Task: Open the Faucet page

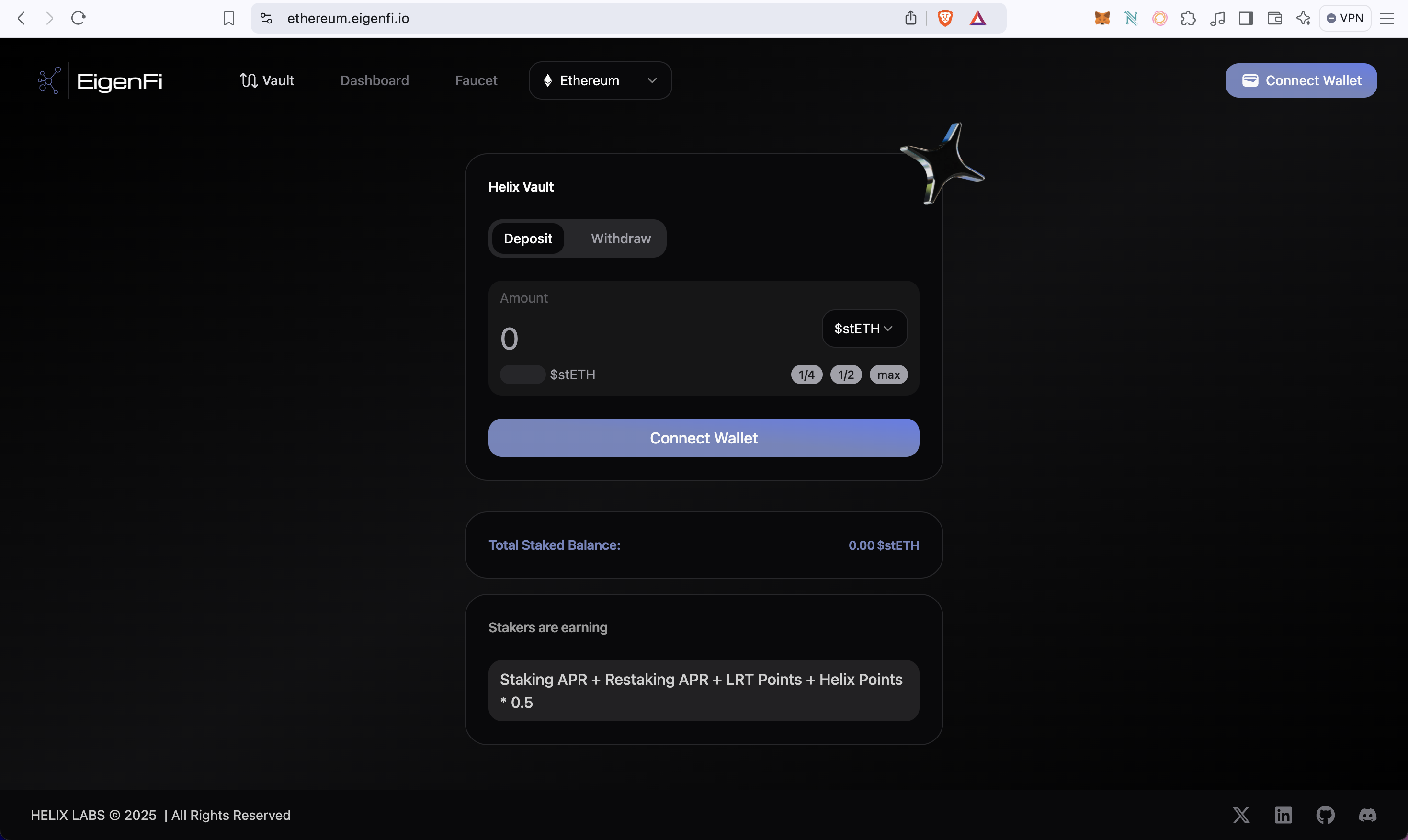Action: [476, 81]
